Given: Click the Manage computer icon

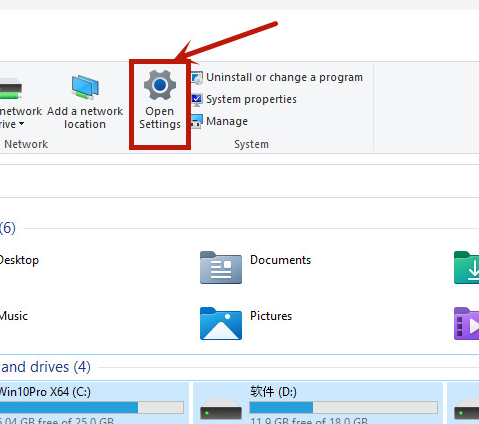Looking at the screenshot, I should pos(197,121).
